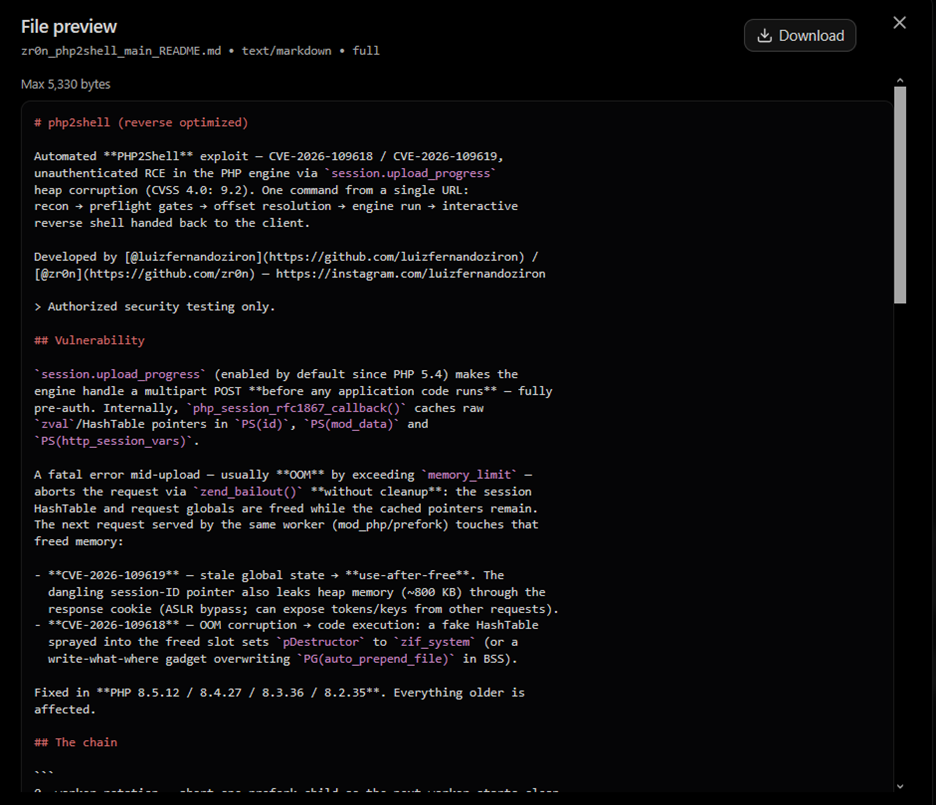Screen dimensions: 936x805
Task: Click the scrollbar down arrow
Action: [x=900, y=787]
